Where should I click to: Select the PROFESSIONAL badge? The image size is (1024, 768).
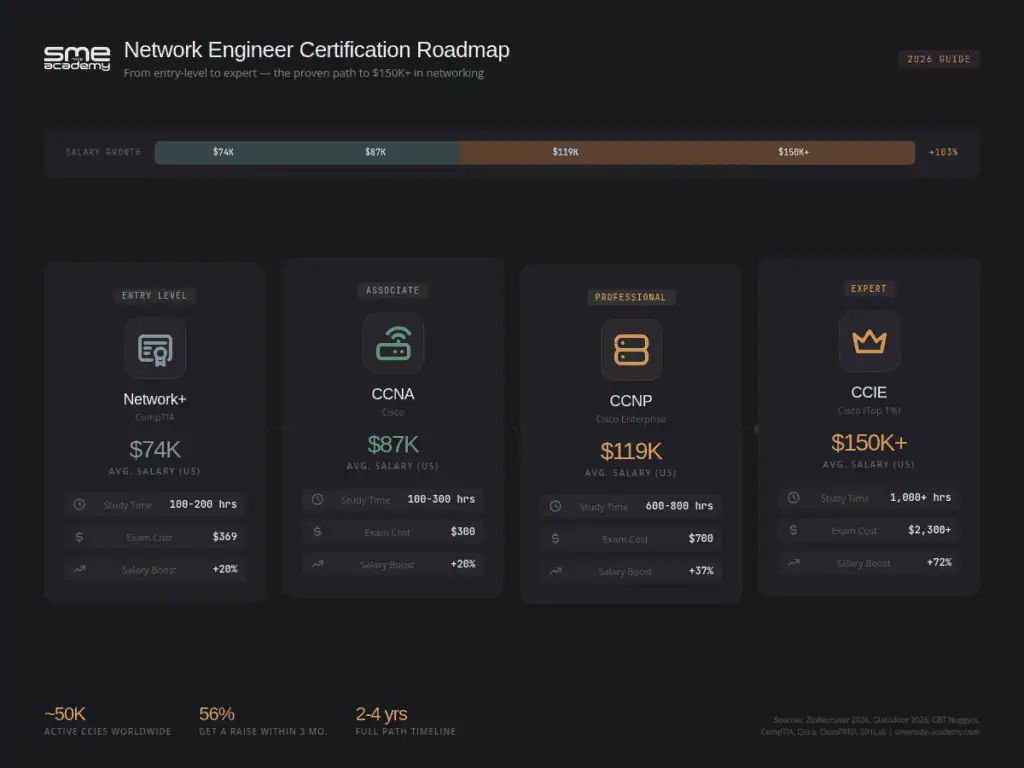tap(631, 297)
